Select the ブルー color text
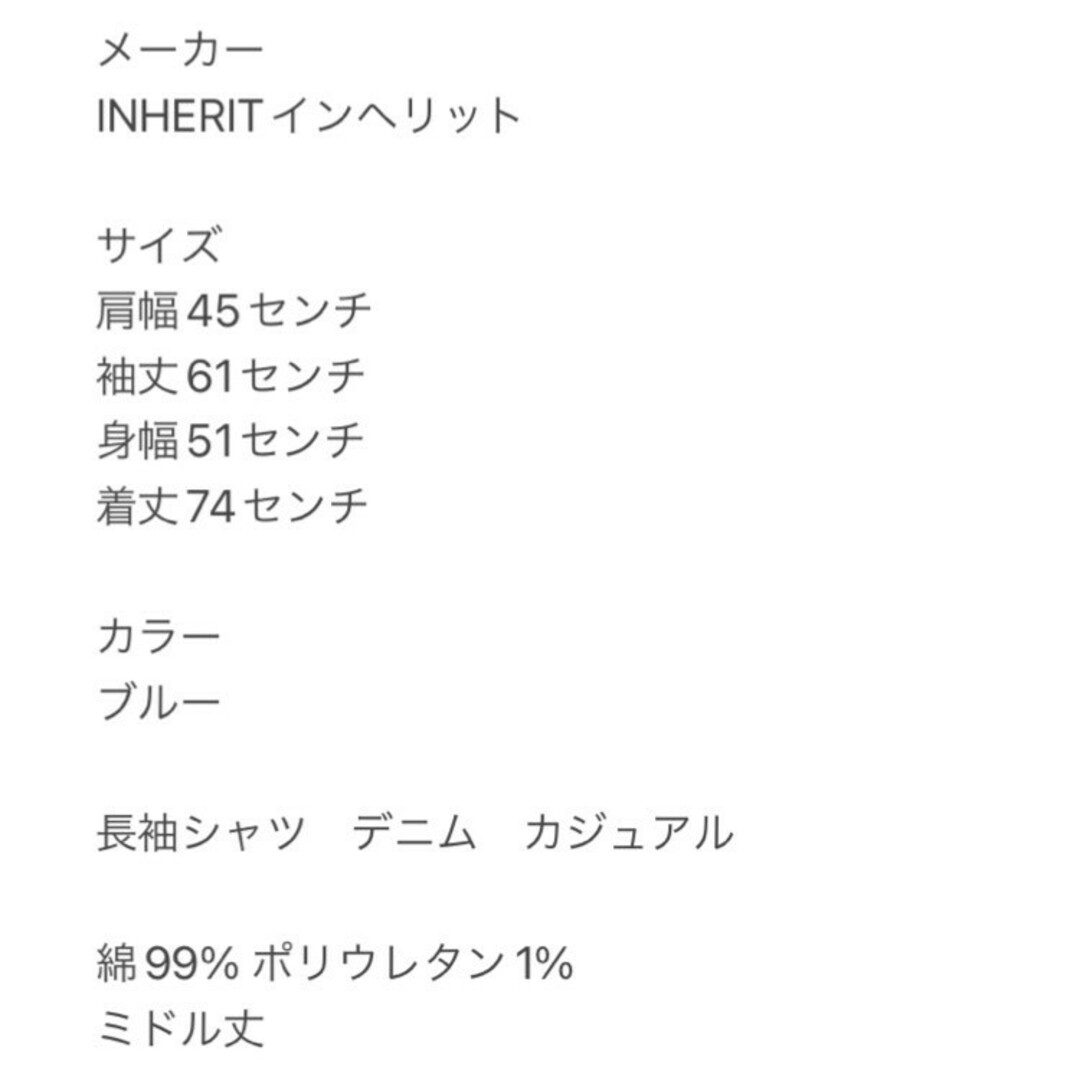The image size is (1080, 1080). coord(159,702)
